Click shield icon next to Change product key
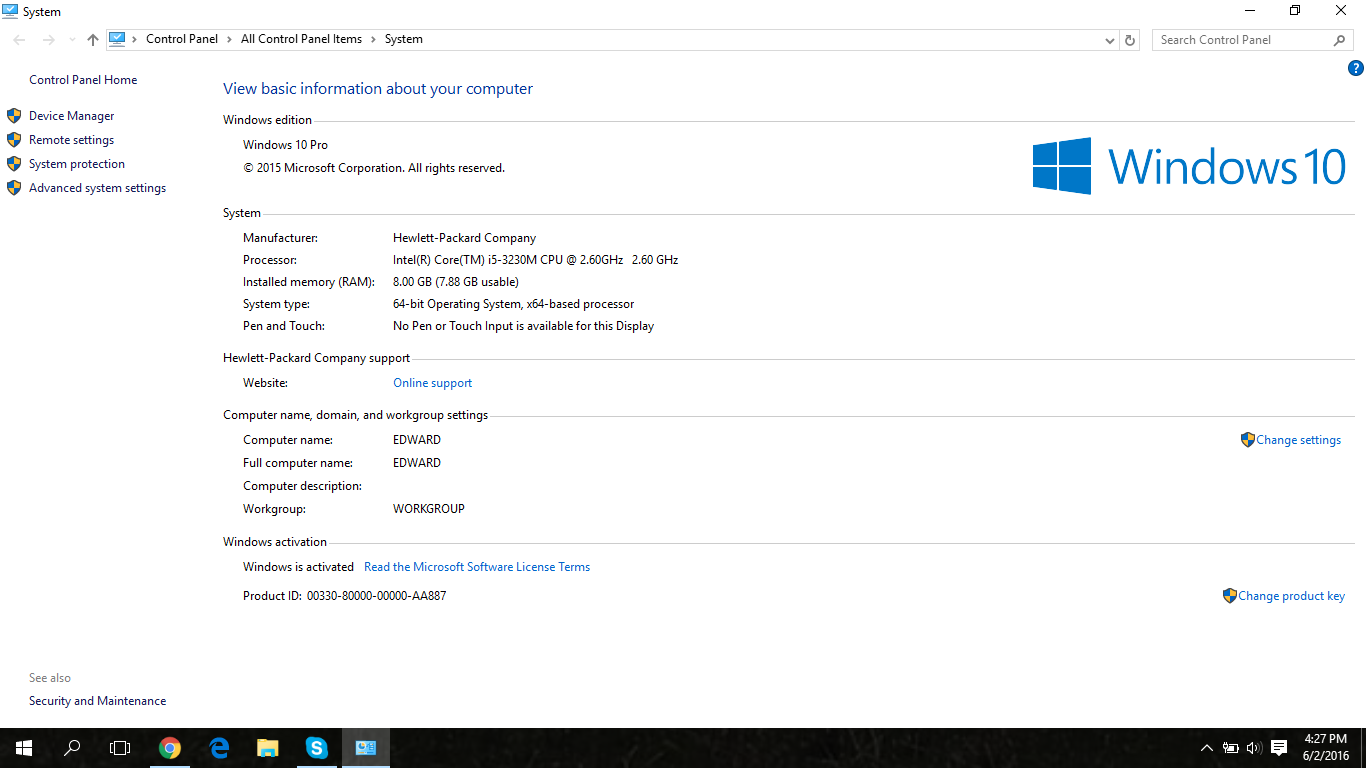Viewport: 1366px width, 768px height. click(x=1230, y=595)
